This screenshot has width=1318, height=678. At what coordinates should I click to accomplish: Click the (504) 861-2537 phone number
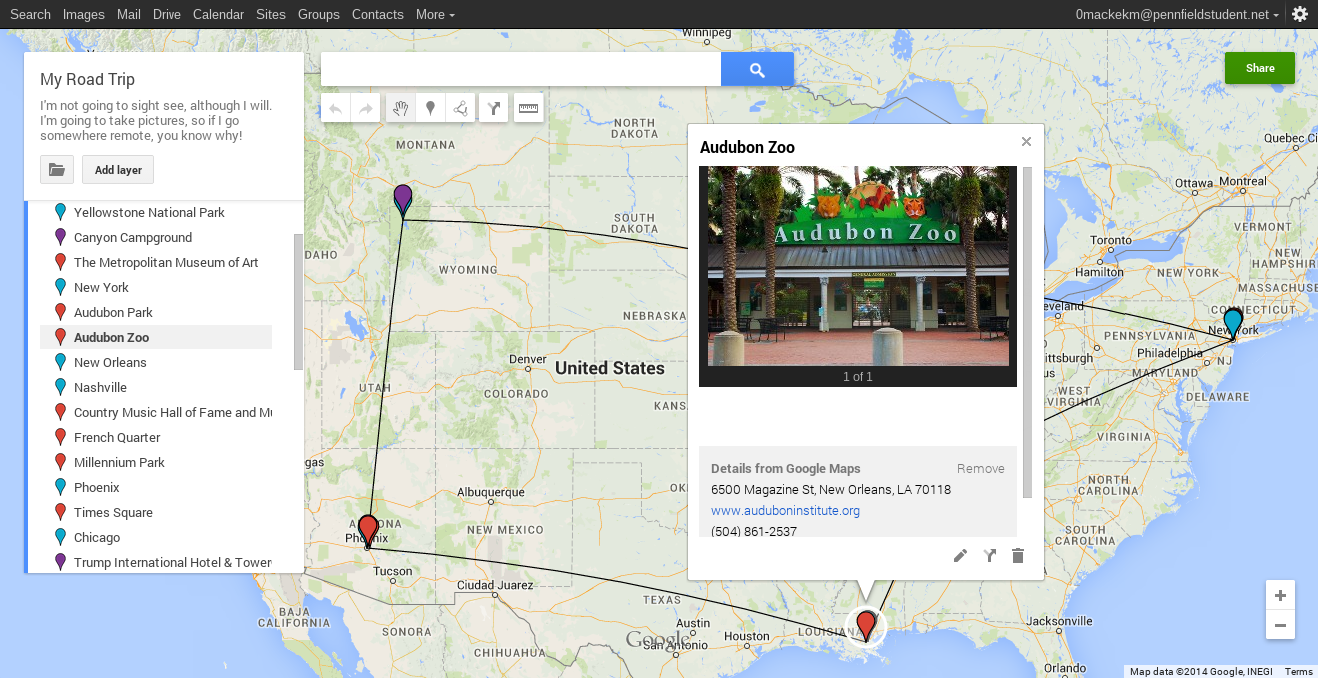click(x=754, y=531)
